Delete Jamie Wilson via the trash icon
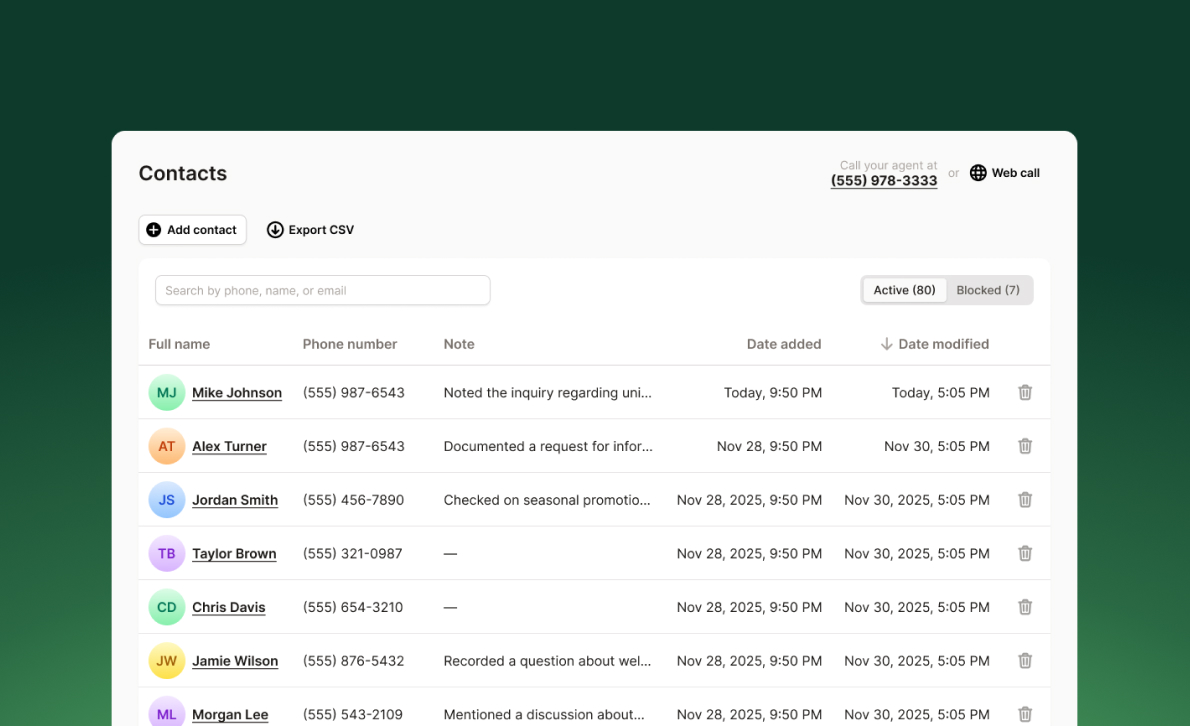 1024,660
